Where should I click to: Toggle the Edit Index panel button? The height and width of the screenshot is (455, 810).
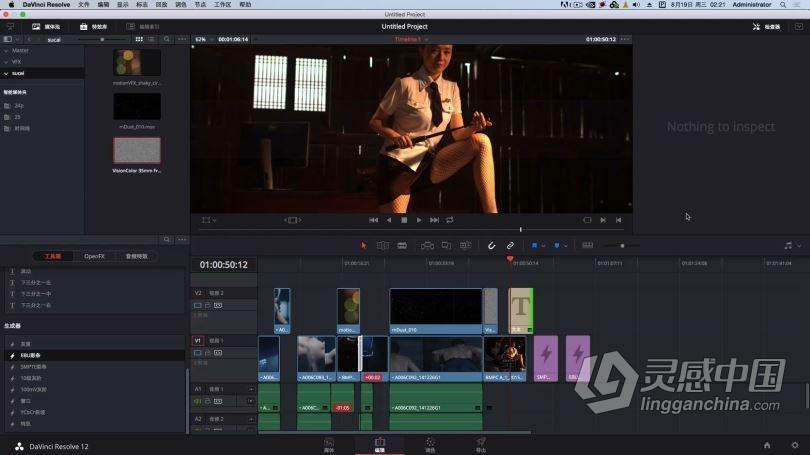click(x=143, y=26)
